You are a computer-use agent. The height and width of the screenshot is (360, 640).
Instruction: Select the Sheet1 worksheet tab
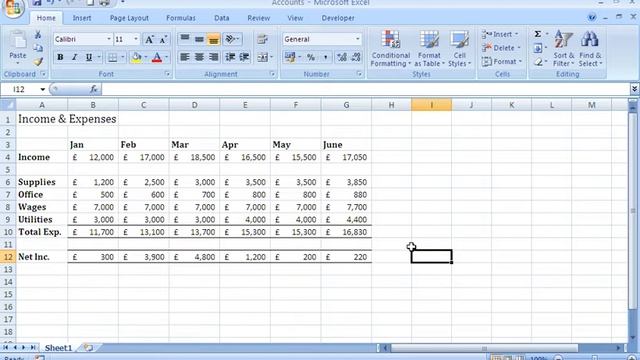point(58,348)
